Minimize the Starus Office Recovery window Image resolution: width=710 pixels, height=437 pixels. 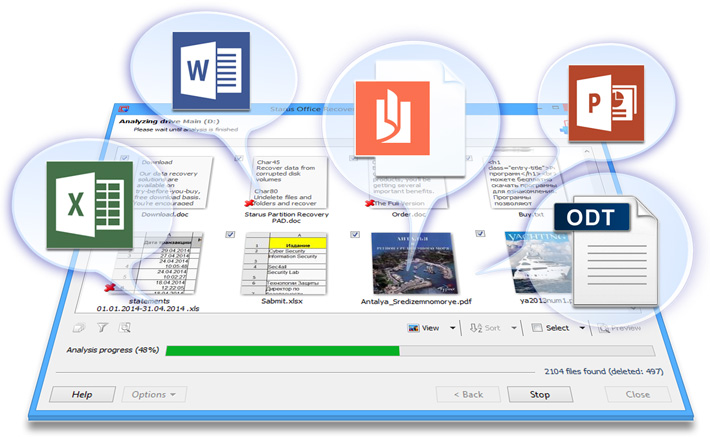[x=540, y=109]
